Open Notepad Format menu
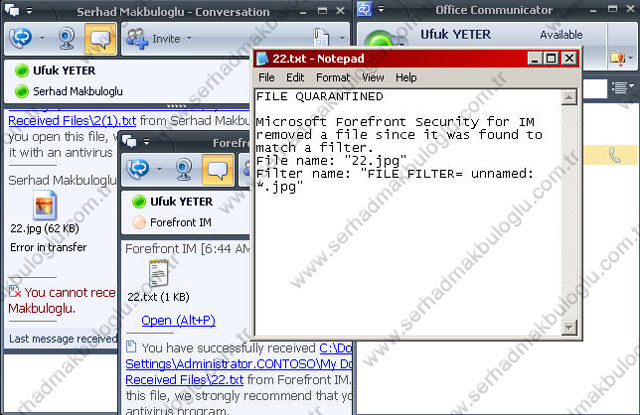 pyautogui.click(x=333, y=78)
